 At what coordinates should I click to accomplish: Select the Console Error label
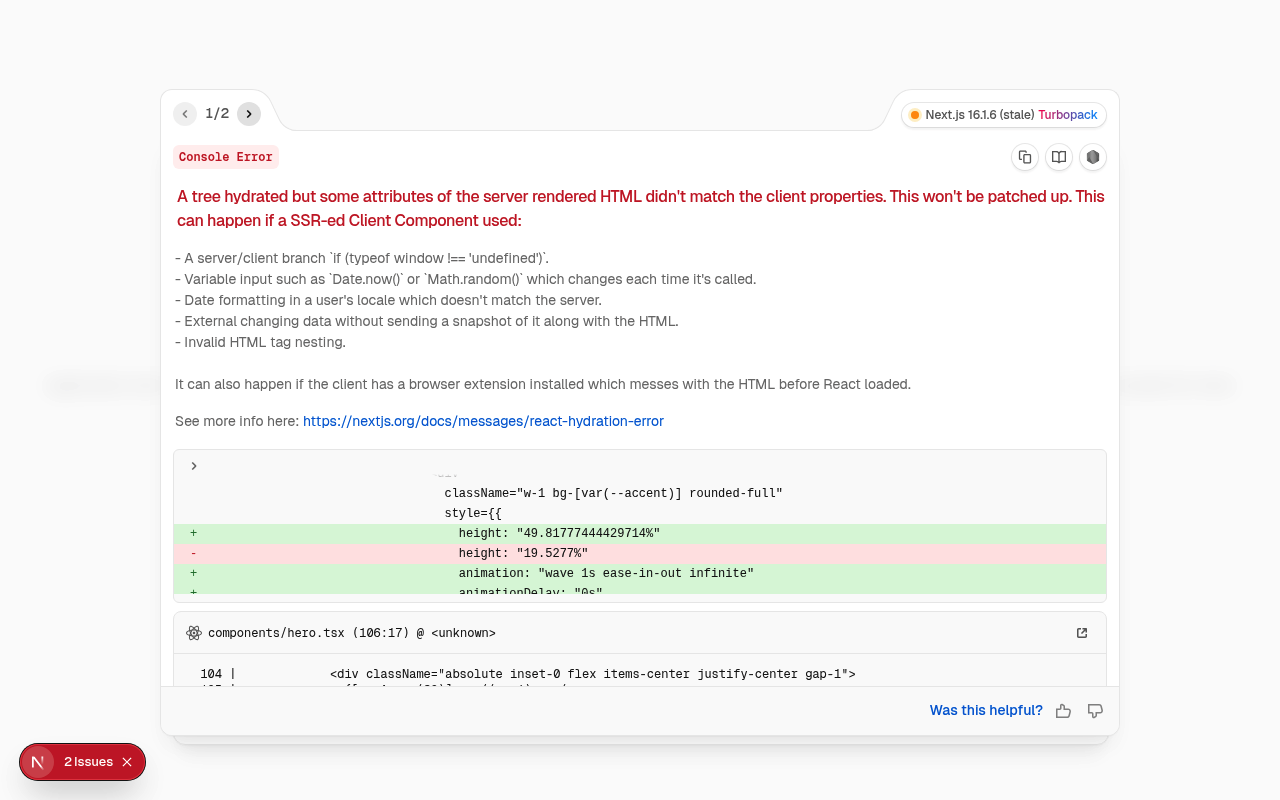pyautogui.click(x=225, y=157)
